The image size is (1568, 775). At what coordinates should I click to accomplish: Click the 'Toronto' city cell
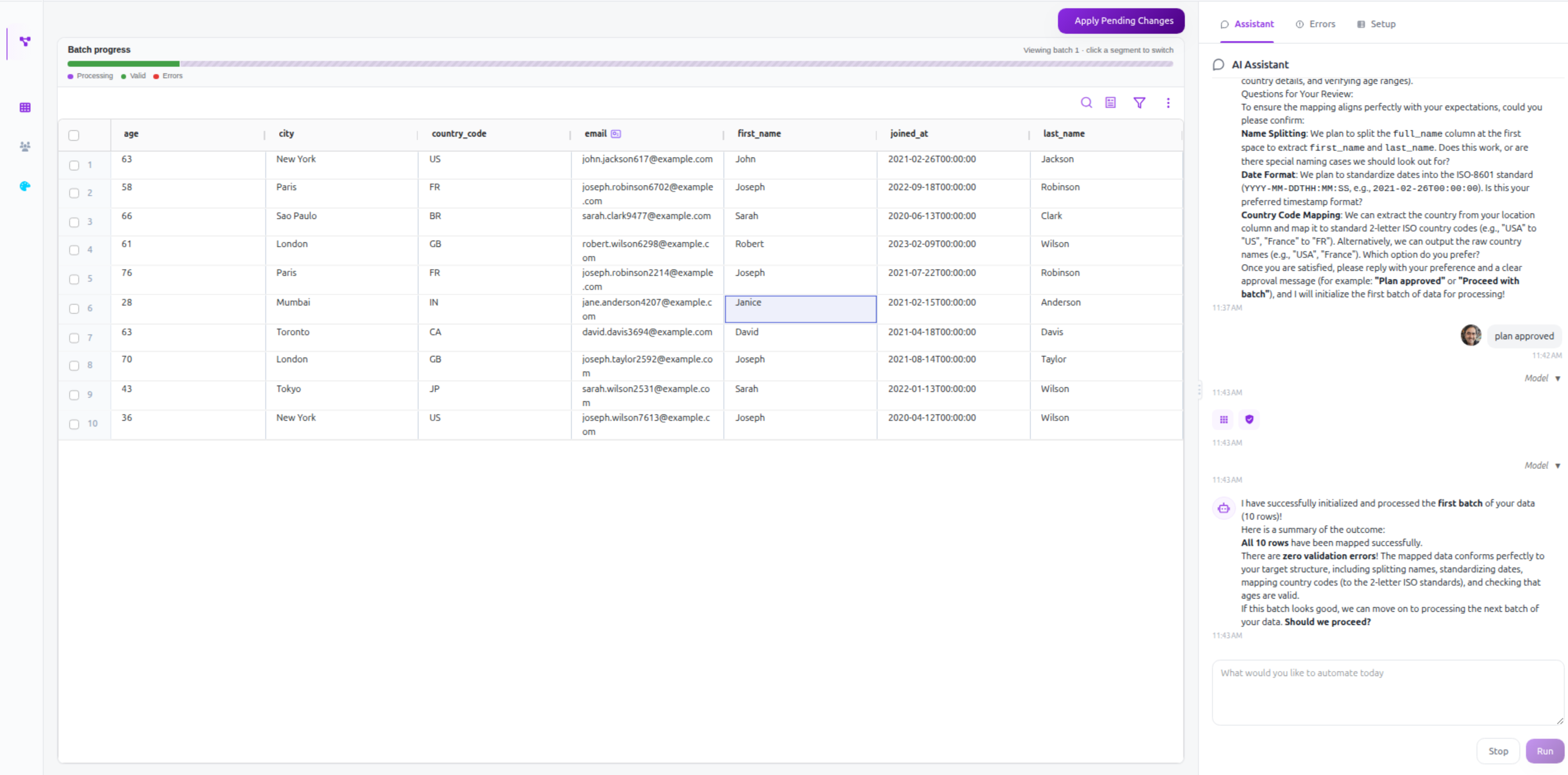click(x=342, y=338)
